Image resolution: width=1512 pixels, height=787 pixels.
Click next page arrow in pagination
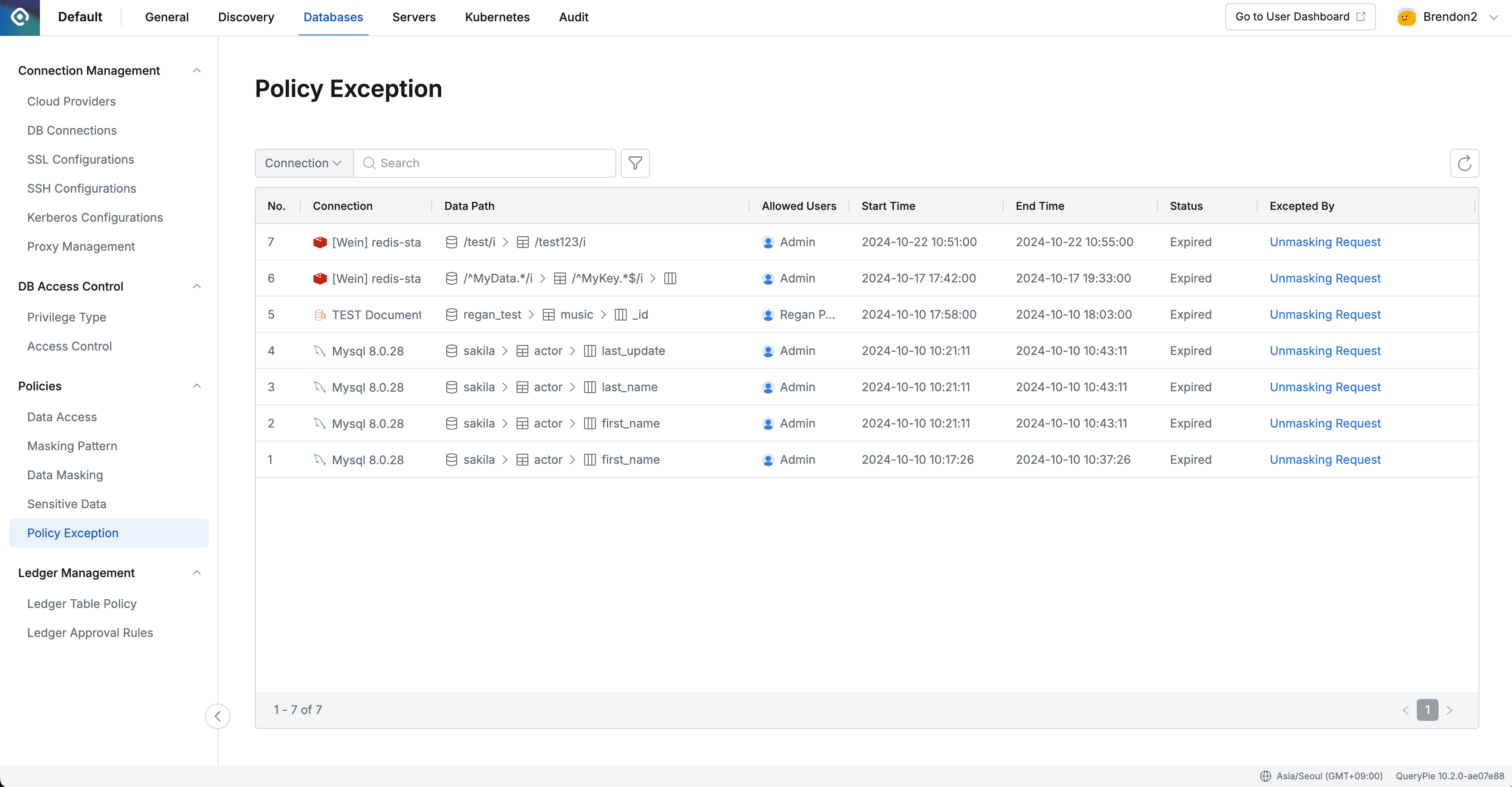[1449, 710]
